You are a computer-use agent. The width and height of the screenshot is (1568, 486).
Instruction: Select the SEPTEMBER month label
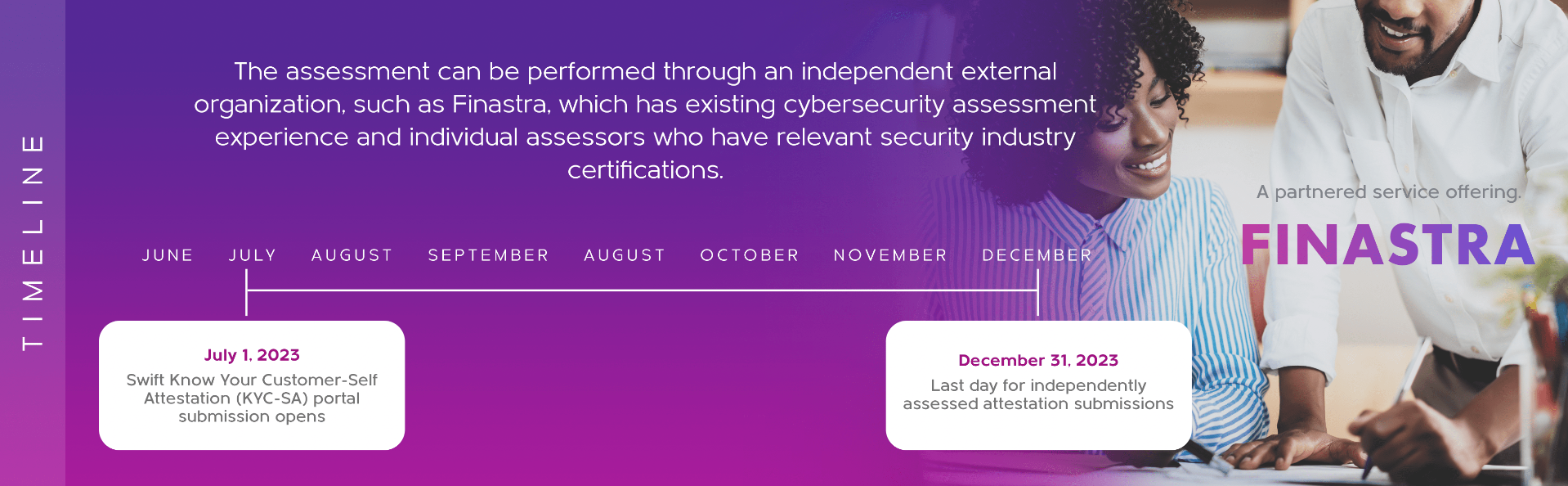coord(488,255)
